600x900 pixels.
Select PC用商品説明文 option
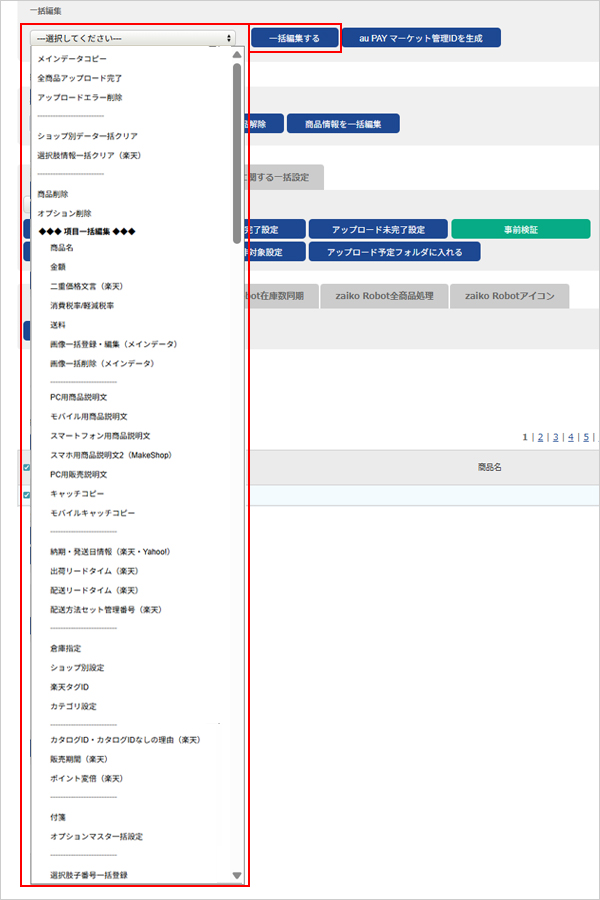click(x=79, y=397)
